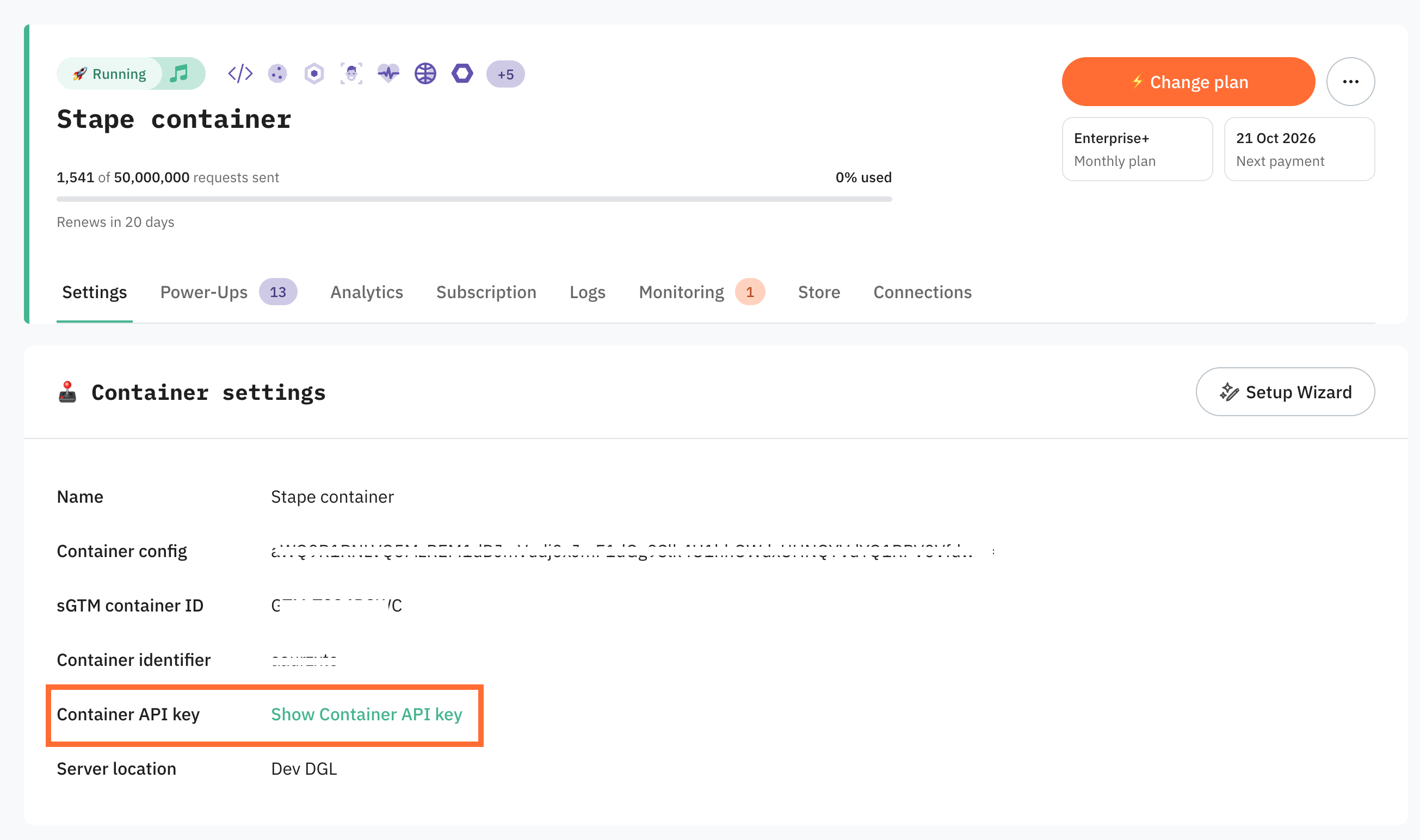Open the three-dots more options menu
1420x840 pixels.
pyautogui.click(x=1350, y=82)
